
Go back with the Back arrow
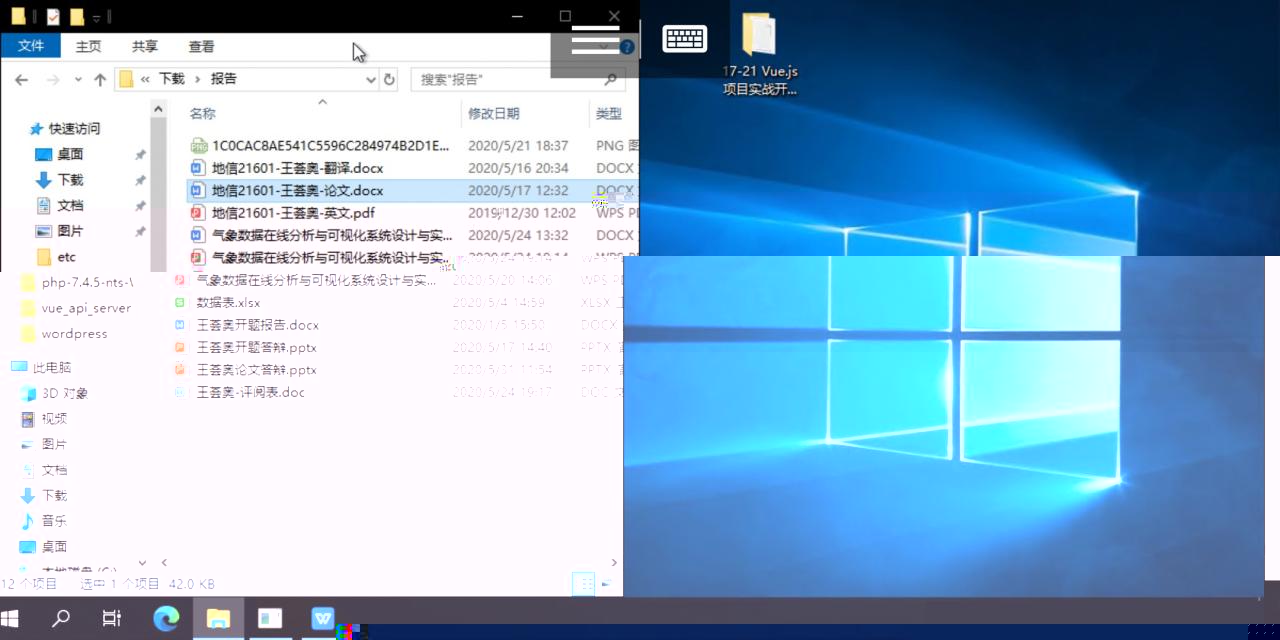[21, 79]
